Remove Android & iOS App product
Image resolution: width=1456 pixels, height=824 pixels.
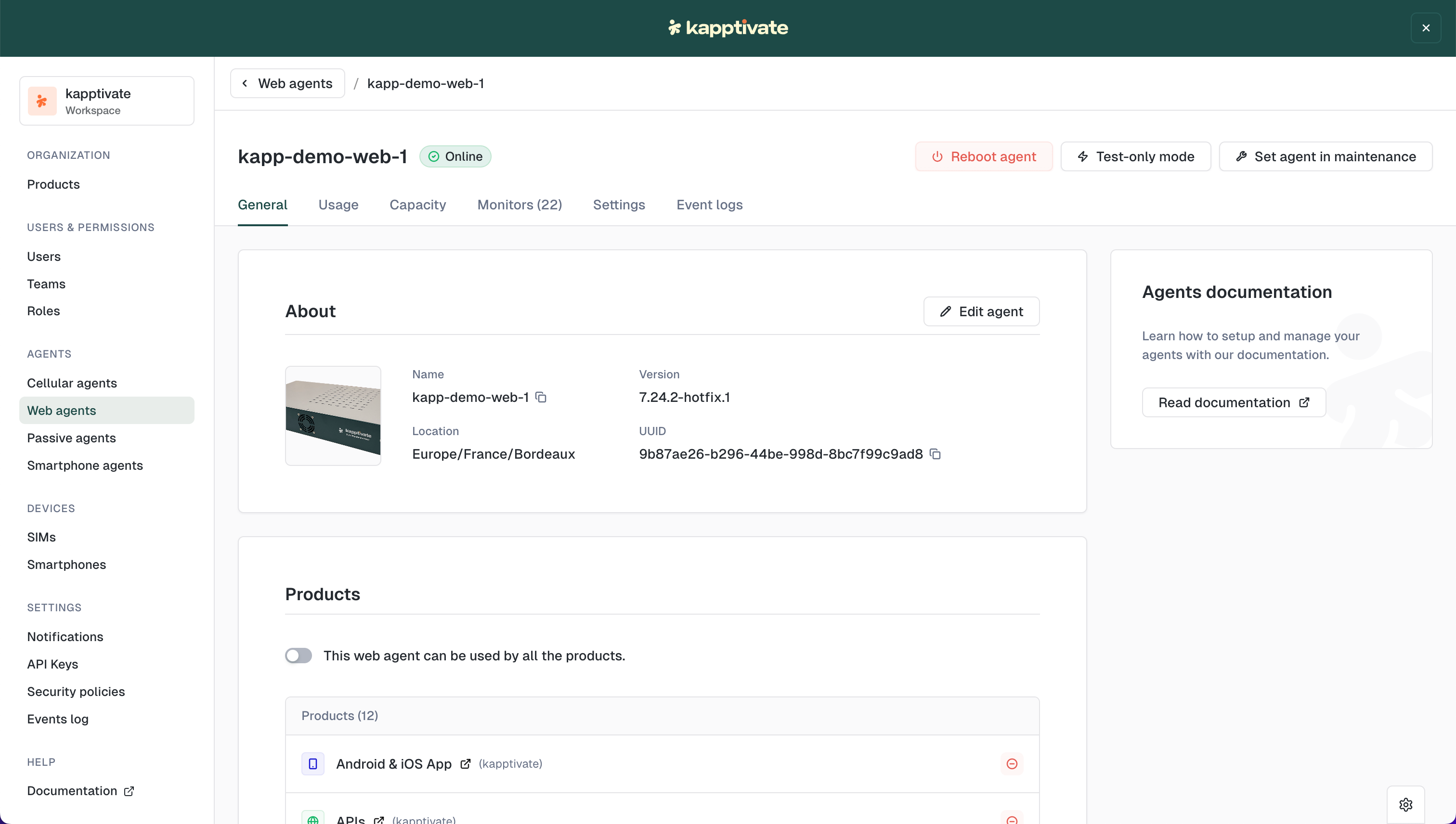tap(1012, 763)
